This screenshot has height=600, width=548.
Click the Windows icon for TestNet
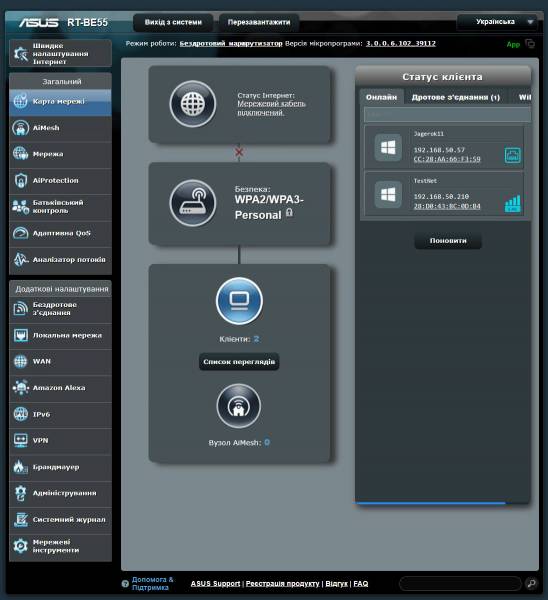click(x=388, y=194)
